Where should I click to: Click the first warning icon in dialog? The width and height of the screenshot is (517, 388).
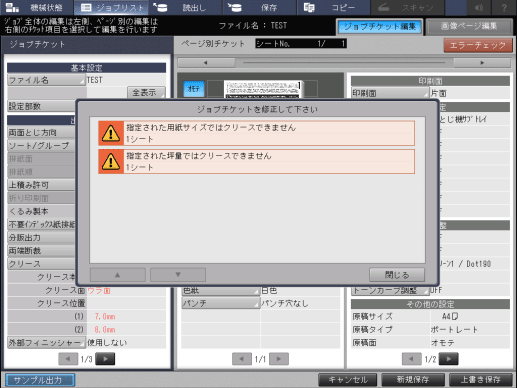111,133
